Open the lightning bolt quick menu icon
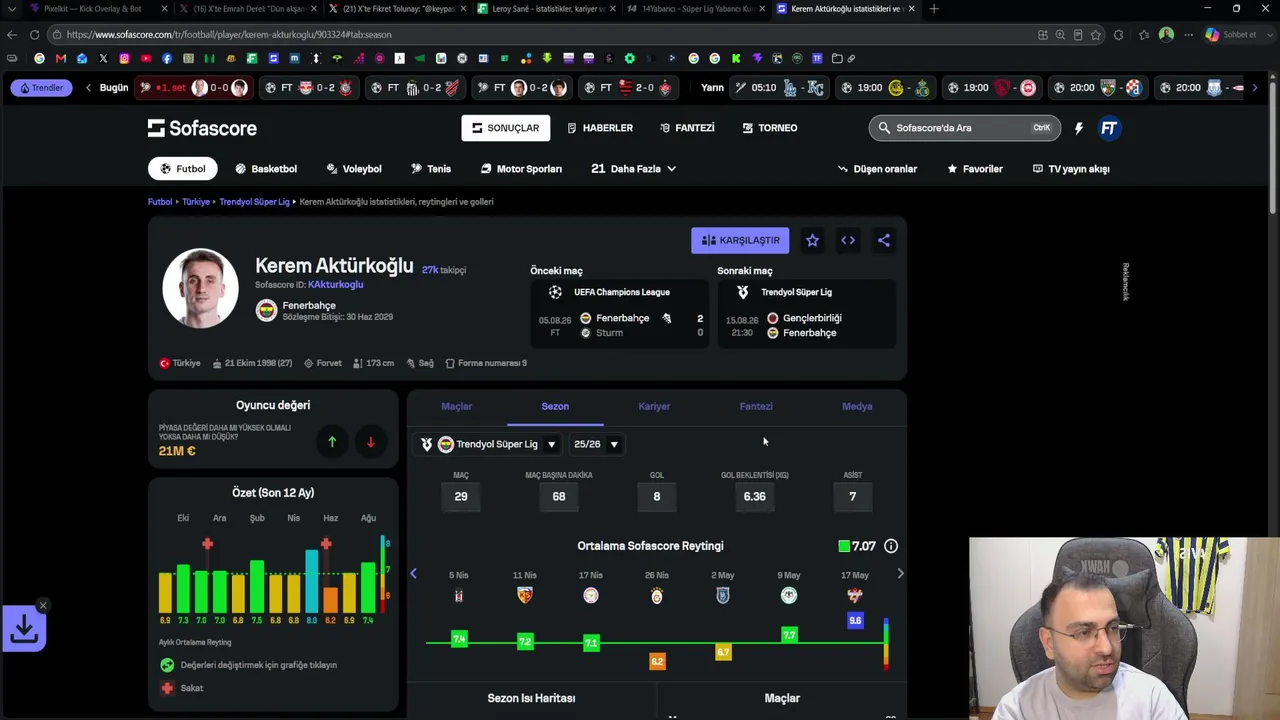Image resolution: width=1280 pixels, height=720 pixels. point(1078,128)
